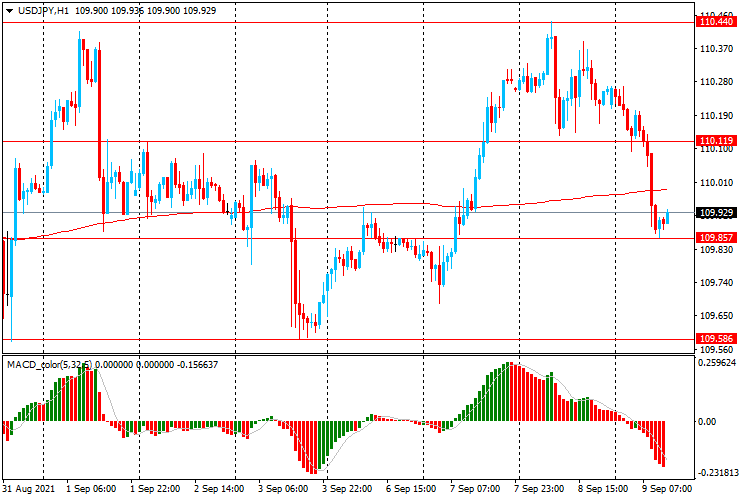The width and height of the screenshot is (740, 500).
Task: Click the 110.280 price axis label
Action: [x=716, y=82]
